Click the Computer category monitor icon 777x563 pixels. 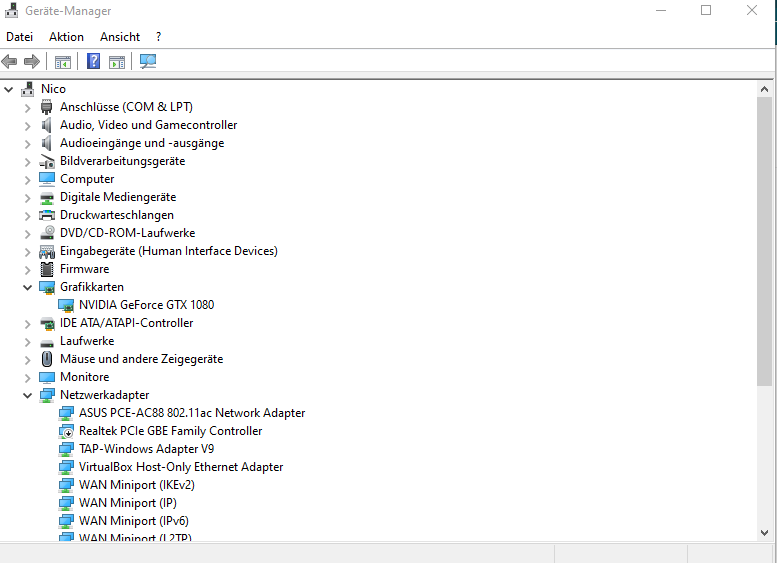pyautogui.click(x=47, y=179)
